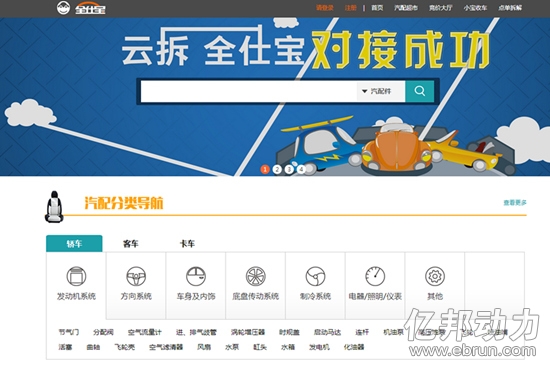Go to 首页 in top navigation
550x367 pixels.
(377, 8)
